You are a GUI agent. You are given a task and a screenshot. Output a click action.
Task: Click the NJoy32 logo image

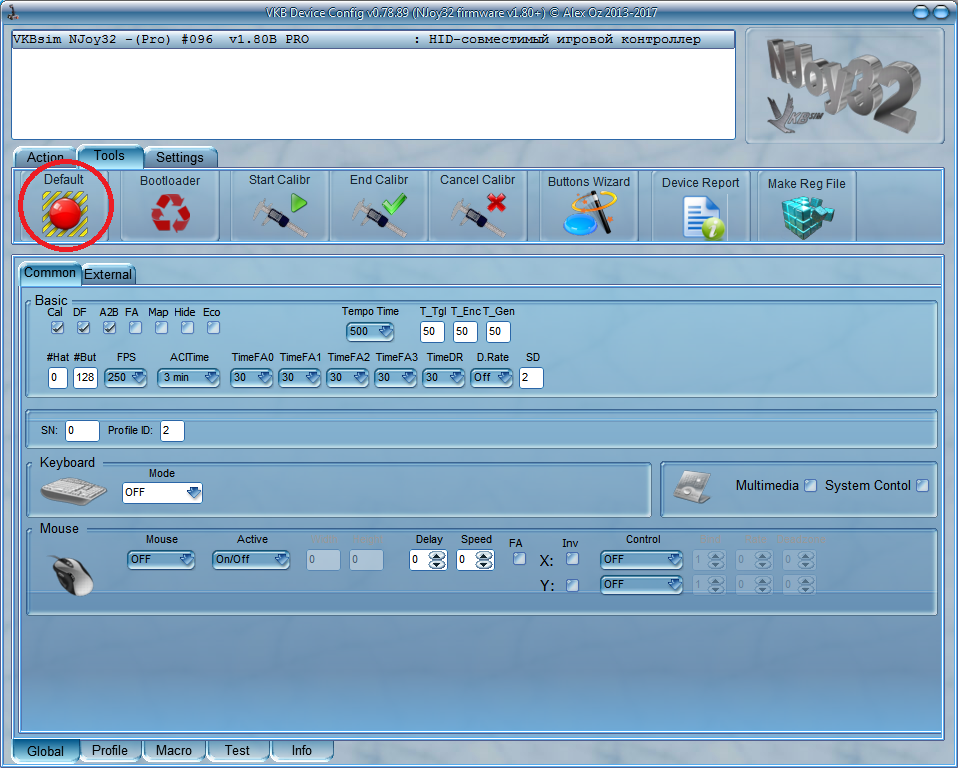point(845,86)
